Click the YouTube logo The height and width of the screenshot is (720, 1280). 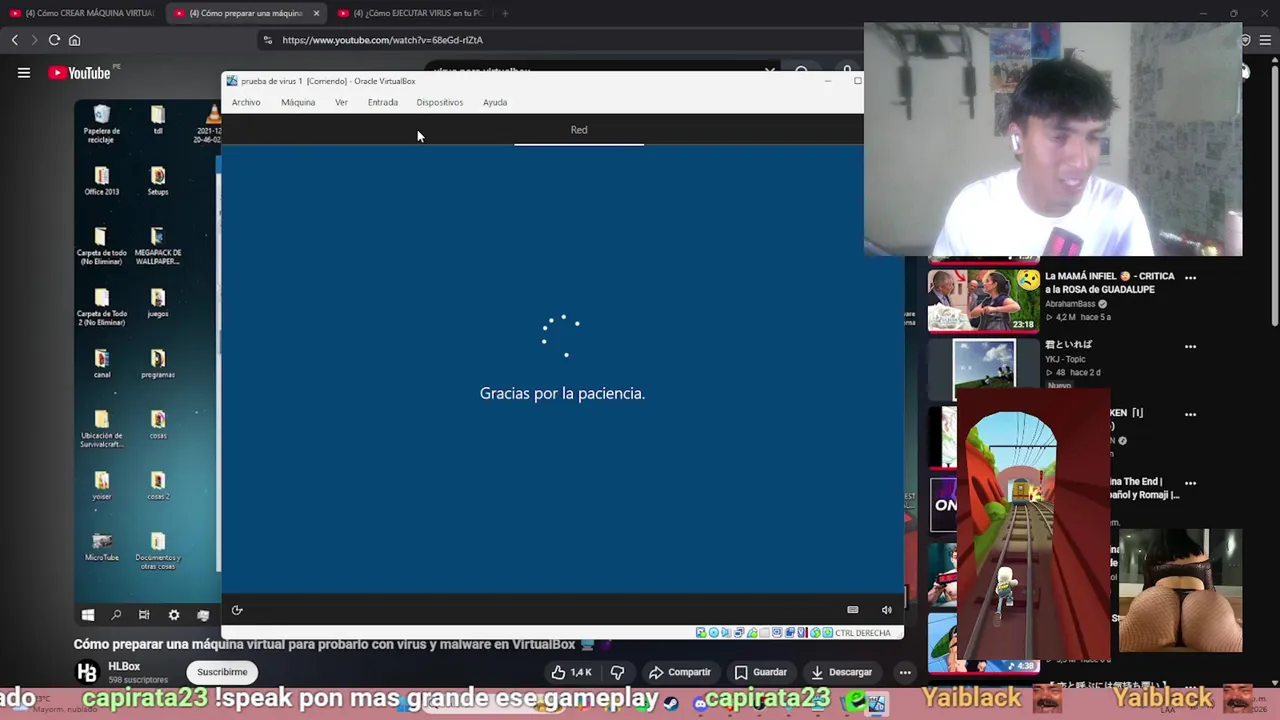[x=80, y=73]
